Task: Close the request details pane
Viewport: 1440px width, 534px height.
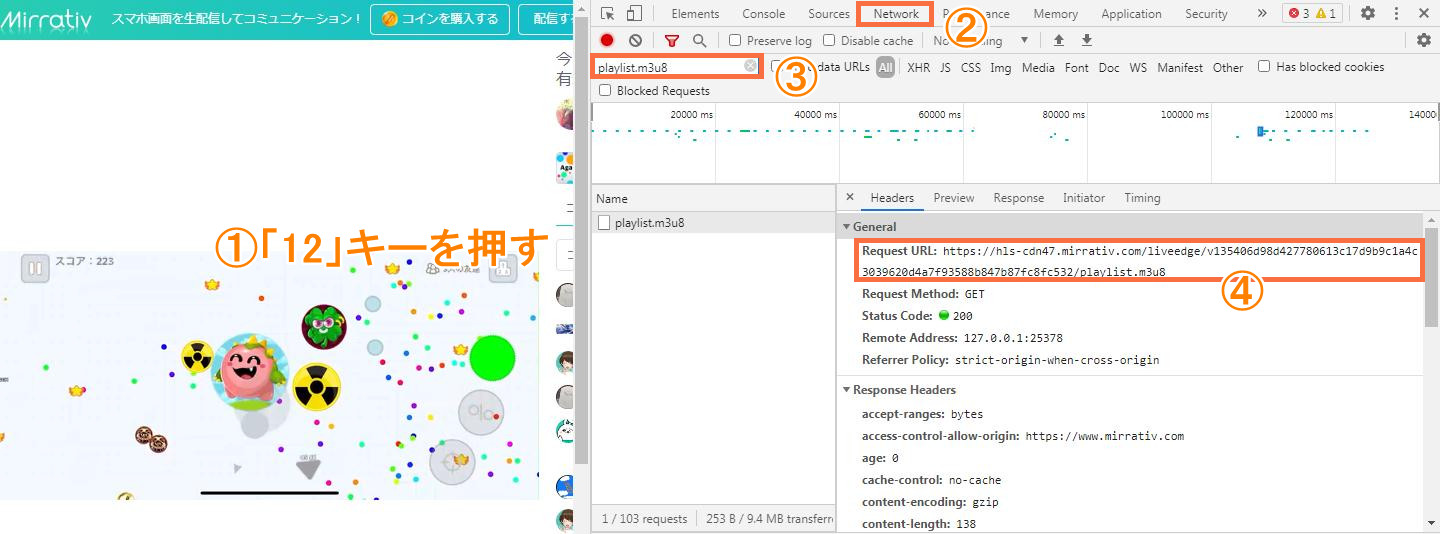Action: click(x=849, y=197)
